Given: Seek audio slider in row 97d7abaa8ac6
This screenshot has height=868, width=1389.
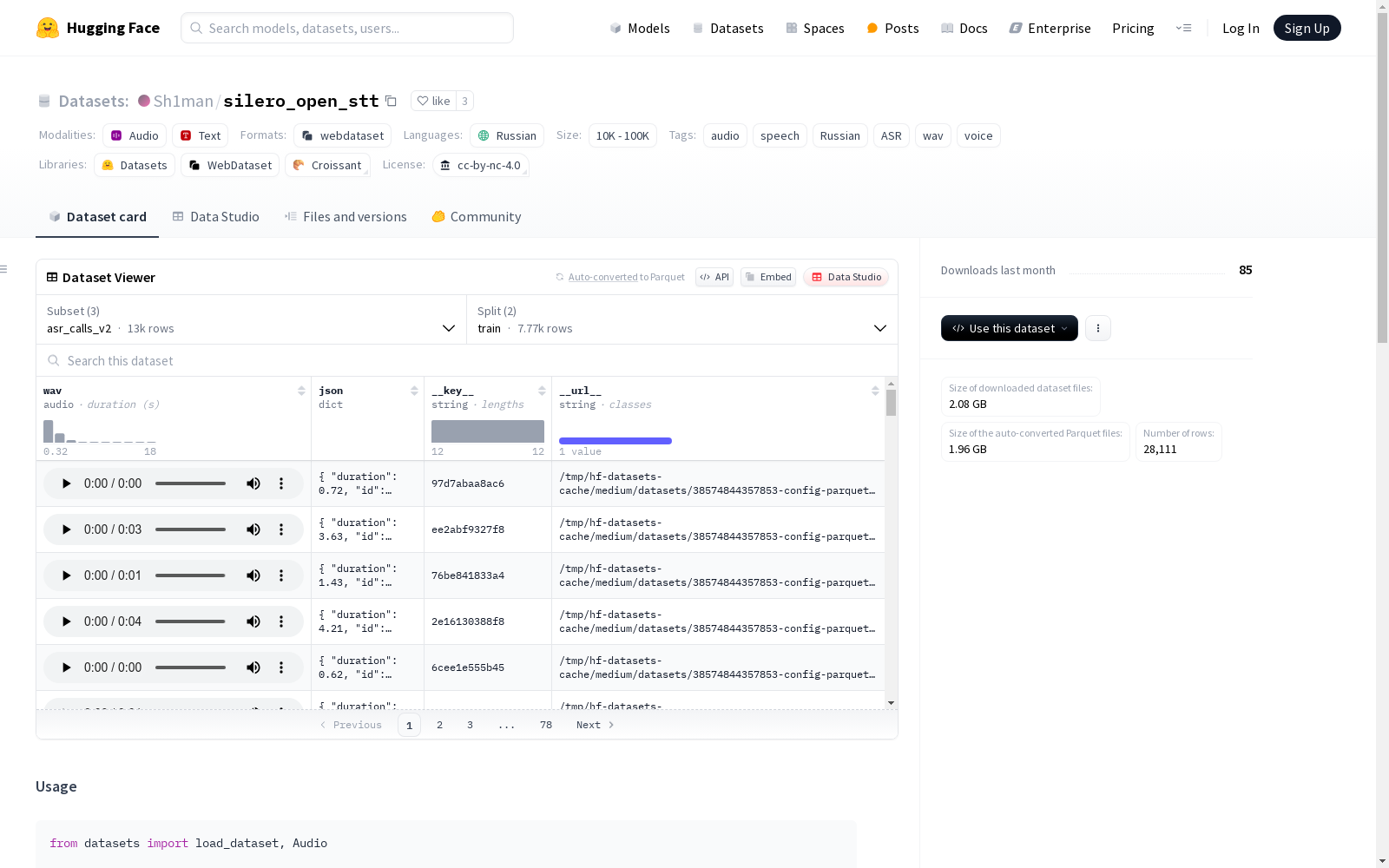Looking at the screenshot, I should [x=191, y=483].
